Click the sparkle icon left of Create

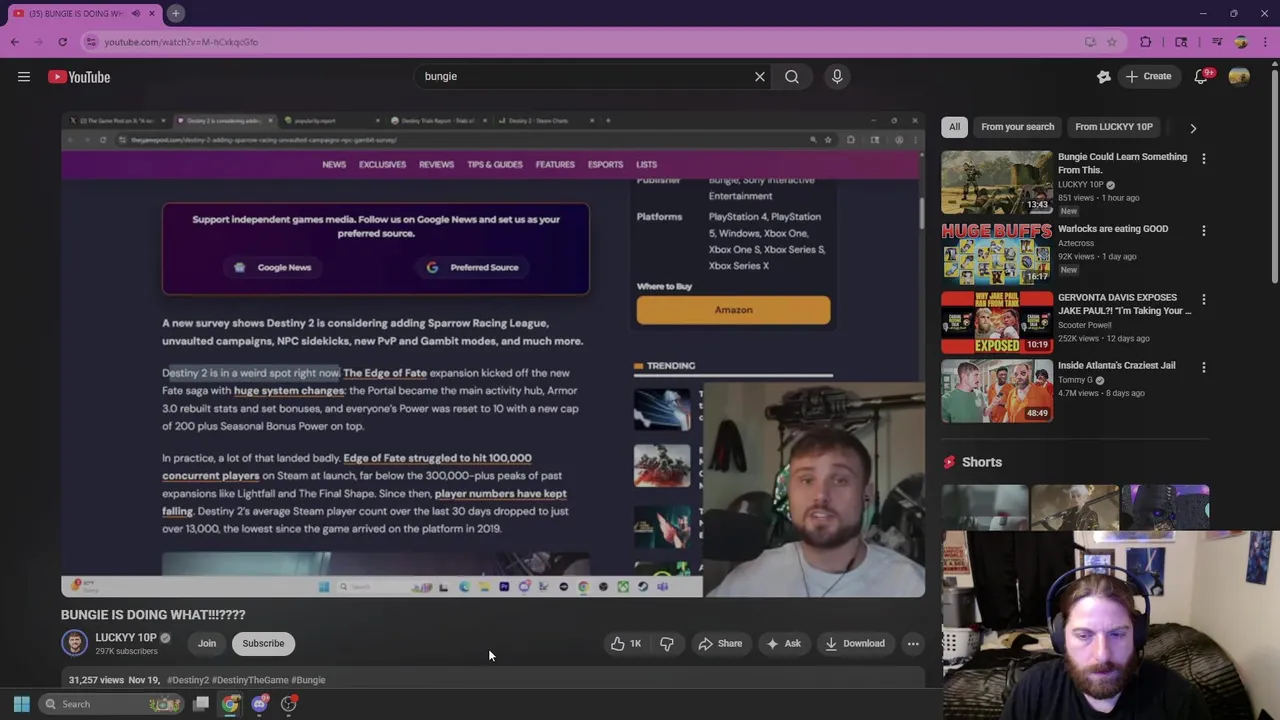point(1104,77)
